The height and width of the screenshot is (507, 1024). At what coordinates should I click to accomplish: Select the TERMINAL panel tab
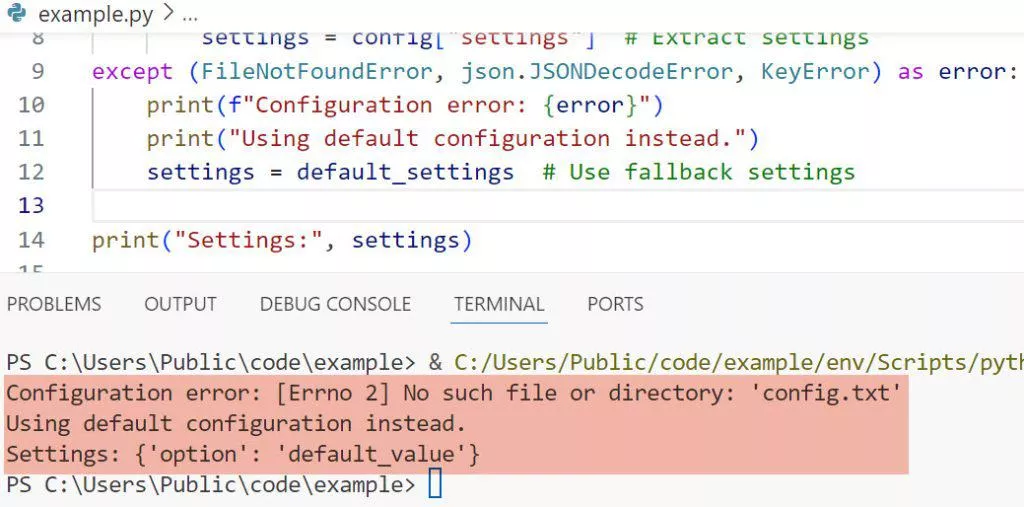[x=499, y=304]
